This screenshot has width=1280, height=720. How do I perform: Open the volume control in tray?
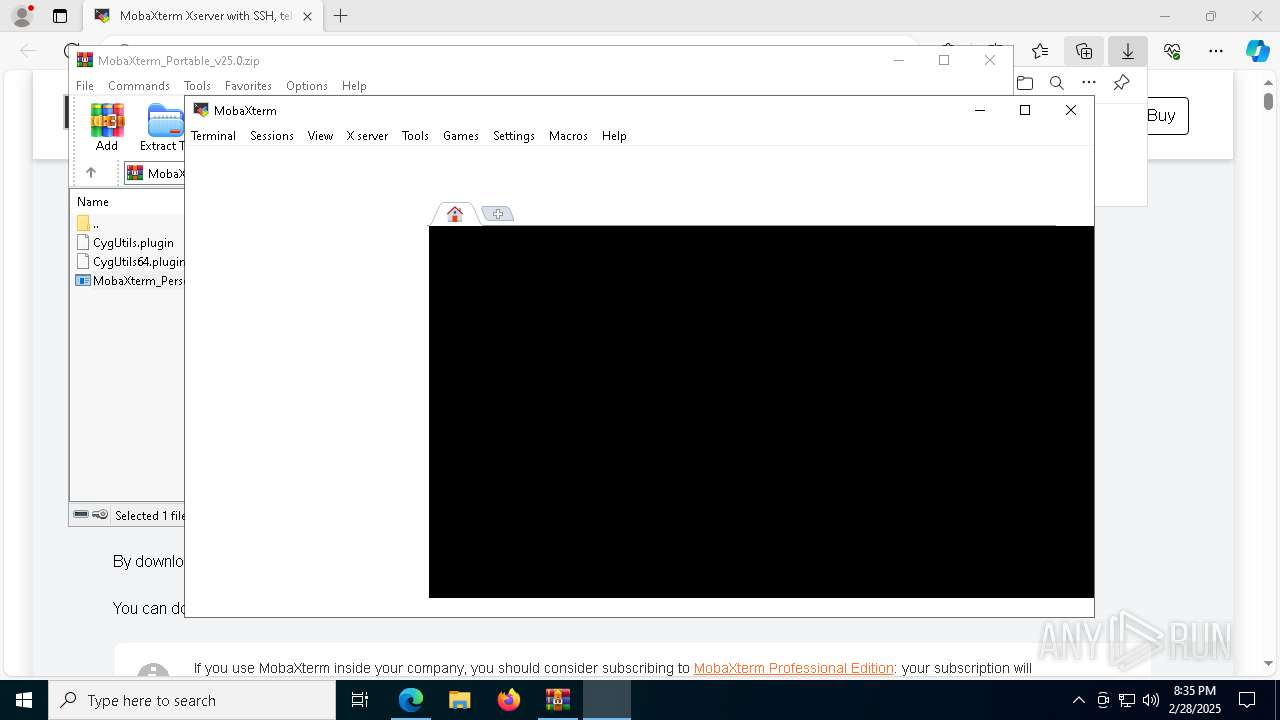click(x=1151, y=700)
